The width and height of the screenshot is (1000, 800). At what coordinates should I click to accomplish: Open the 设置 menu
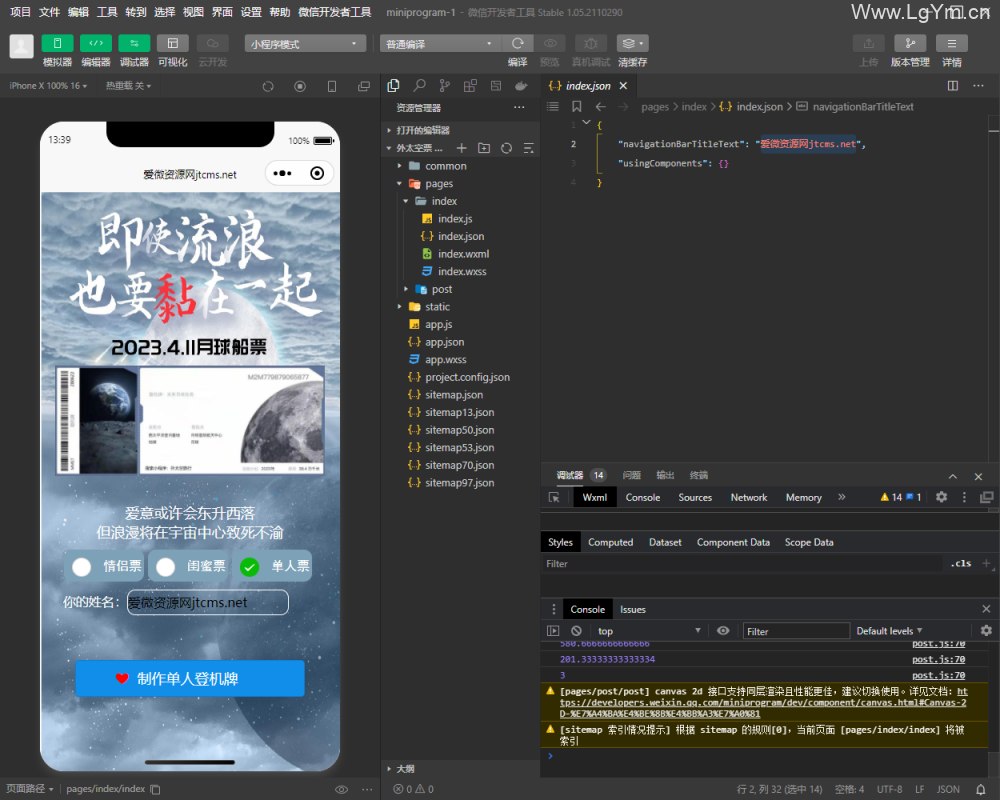click(251, 12)
